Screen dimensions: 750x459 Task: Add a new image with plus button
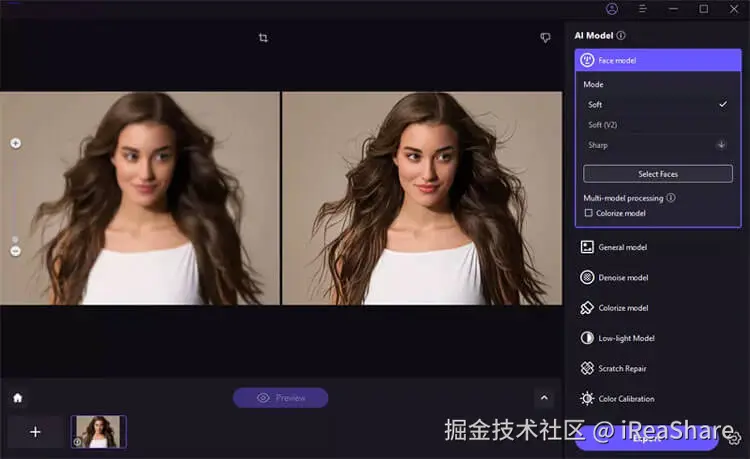pyautogui.click(x=35, y=432)
